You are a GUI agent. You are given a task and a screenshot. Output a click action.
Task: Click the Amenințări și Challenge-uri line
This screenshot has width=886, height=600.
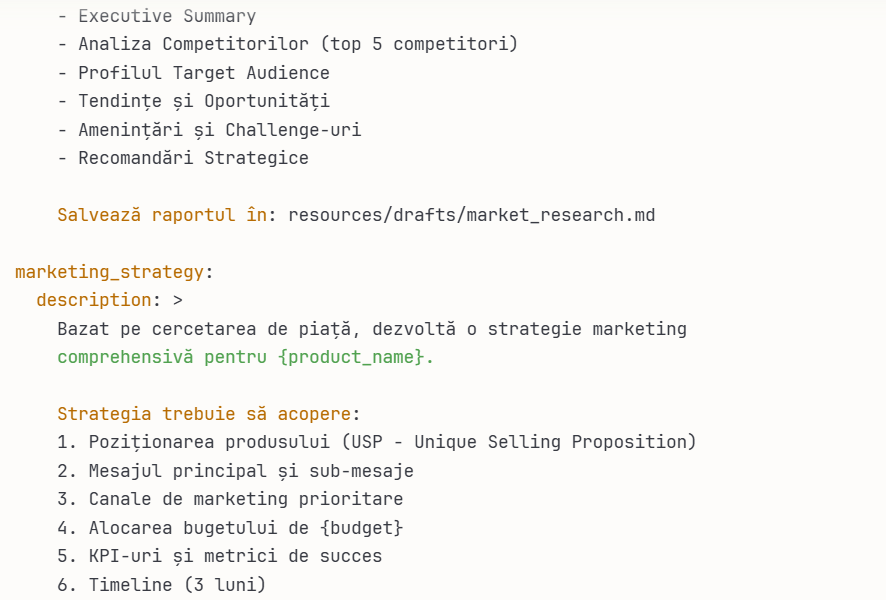pos(220,130)
